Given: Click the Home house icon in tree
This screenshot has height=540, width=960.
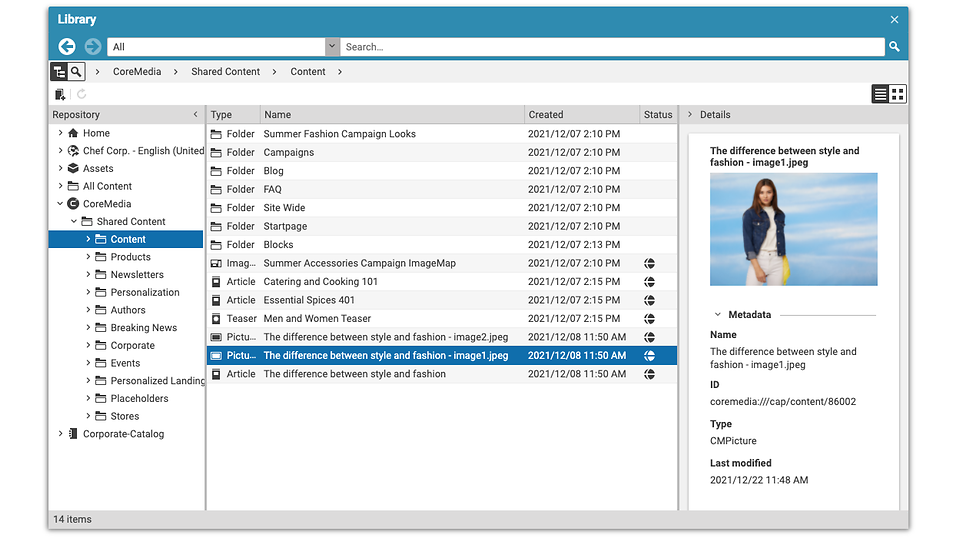Looking at the screenshot, I should (x=73, y=133).
